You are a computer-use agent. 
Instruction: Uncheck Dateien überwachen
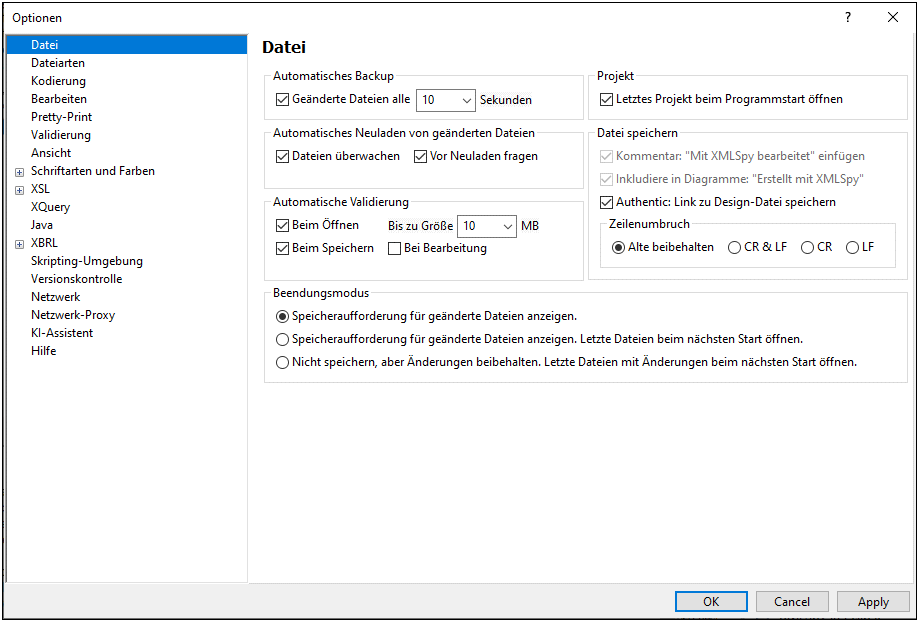(282, 156)
